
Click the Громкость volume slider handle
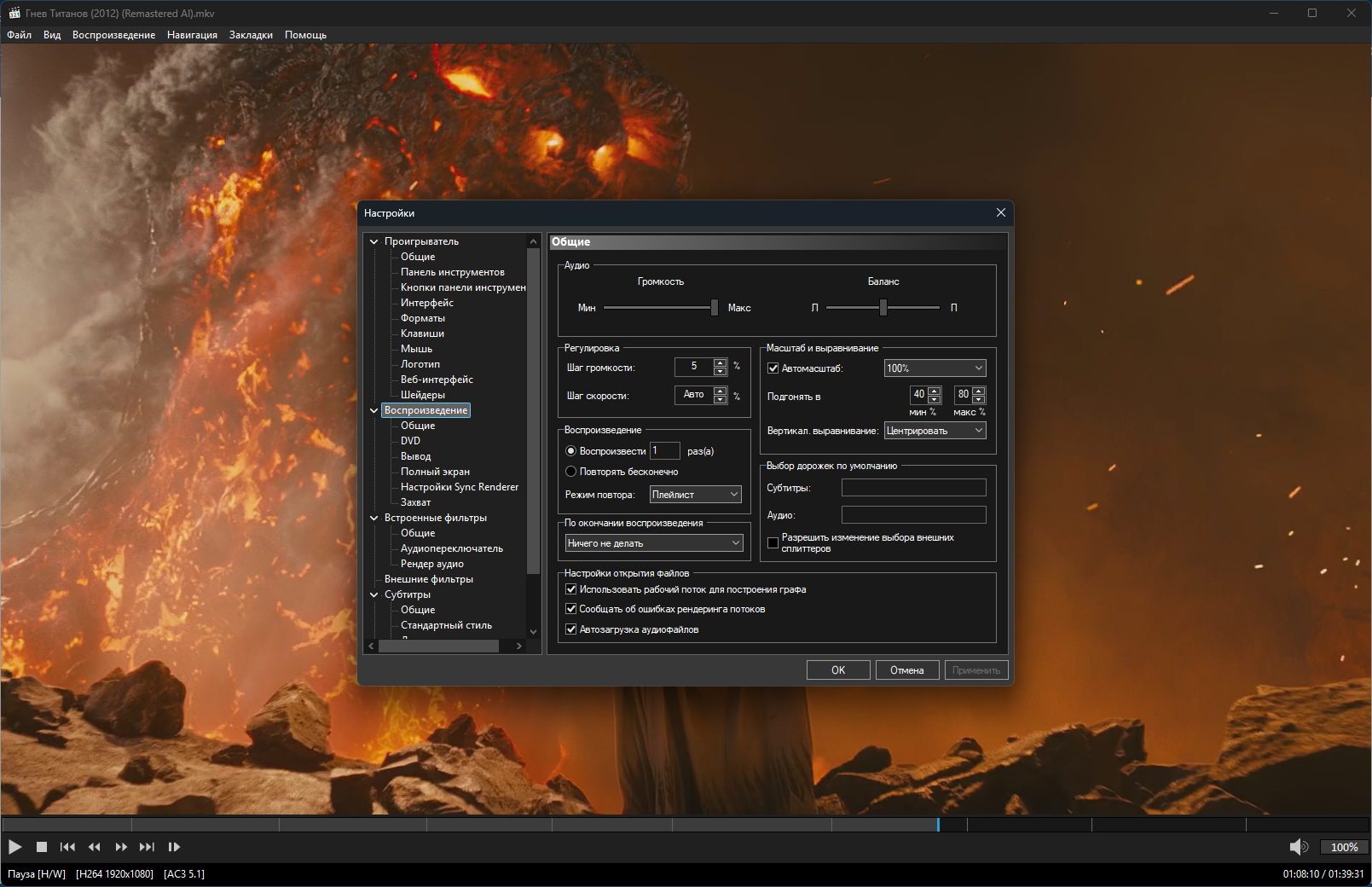click(x=715, y=308)
